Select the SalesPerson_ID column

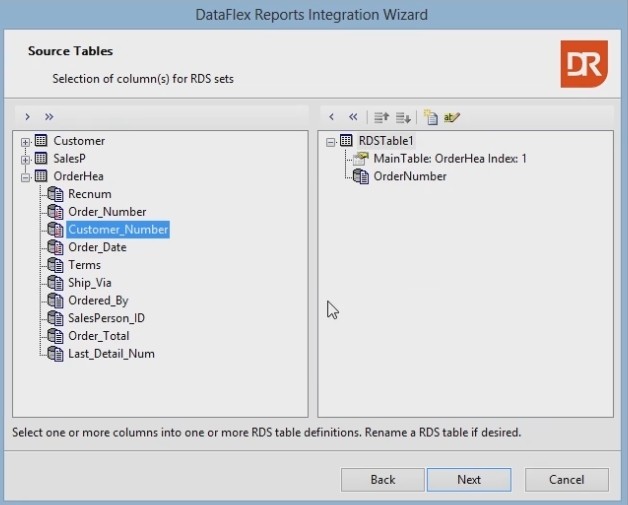pyautogui.click(x=106, y=318)
